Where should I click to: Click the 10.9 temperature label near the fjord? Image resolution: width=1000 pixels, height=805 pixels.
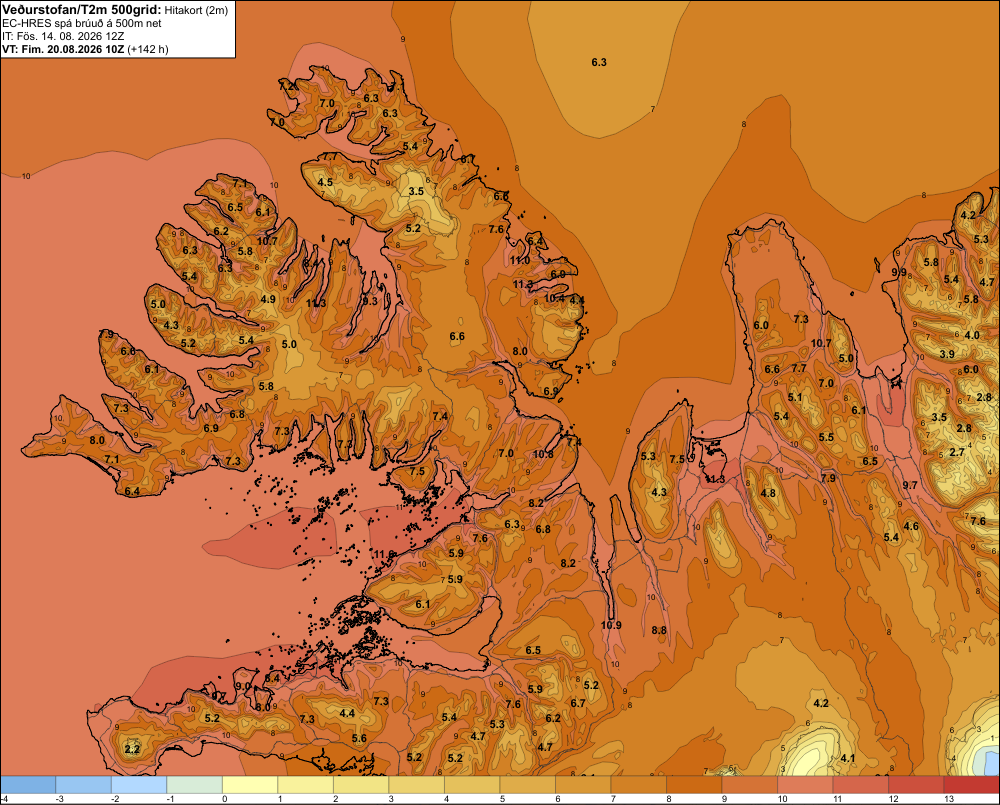[611, 625]
